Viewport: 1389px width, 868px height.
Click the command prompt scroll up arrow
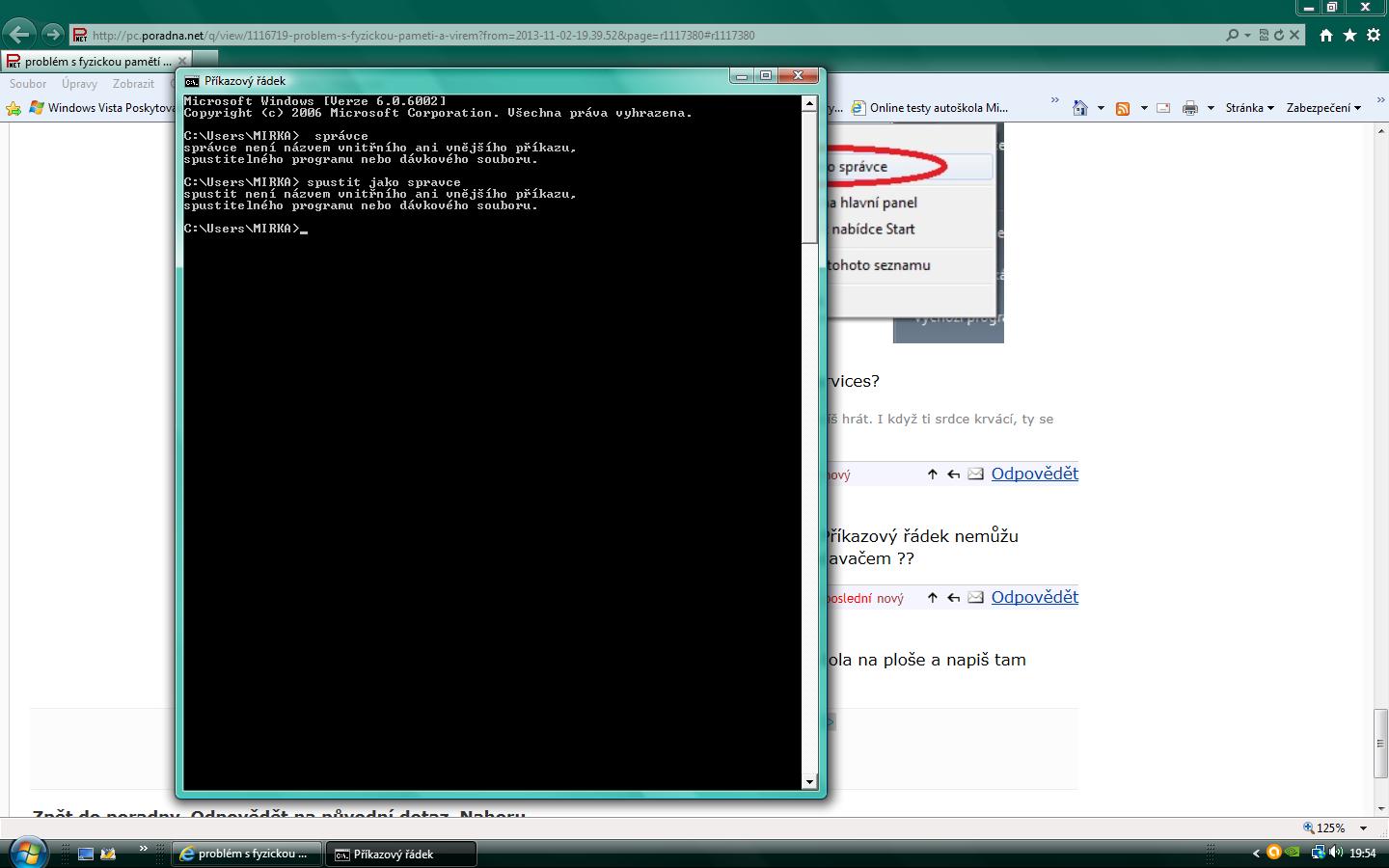coord(809,103)
